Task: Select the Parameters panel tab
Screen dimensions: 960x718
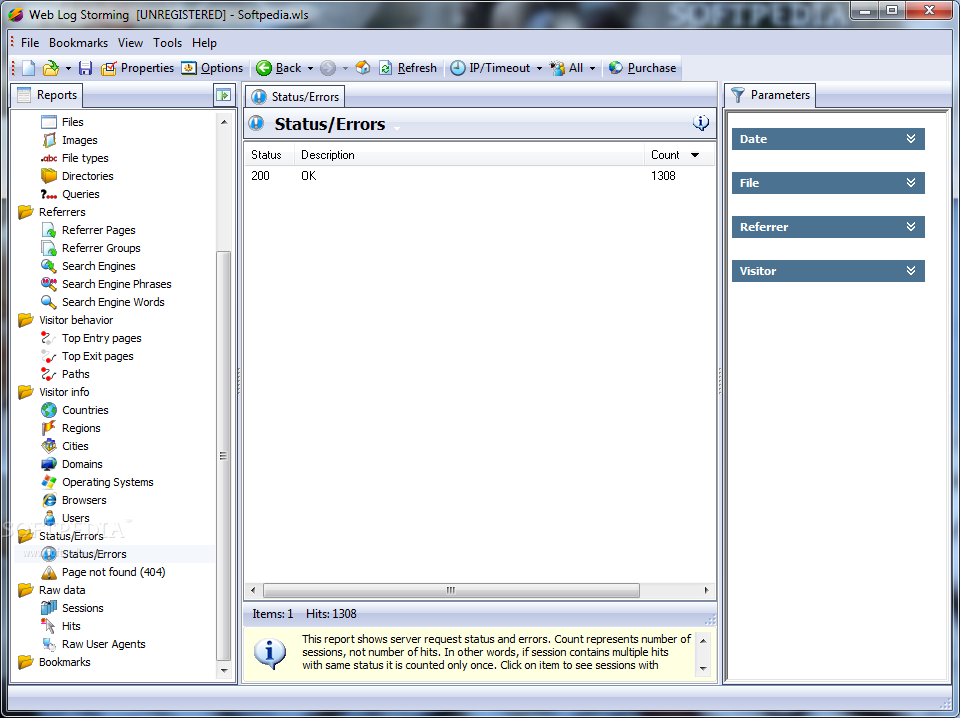Action: pos(770,95)
